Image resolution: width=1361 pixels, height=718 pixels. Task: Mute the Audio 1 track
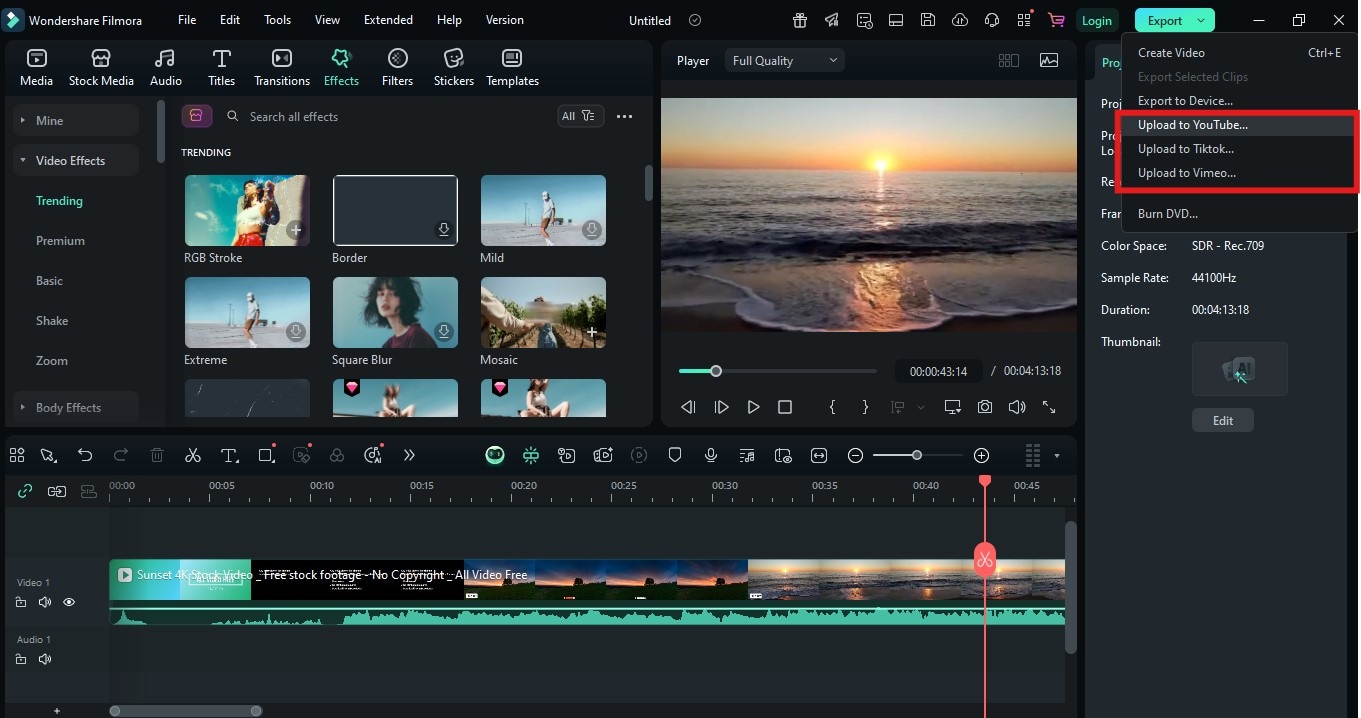[x=44, y=658]
